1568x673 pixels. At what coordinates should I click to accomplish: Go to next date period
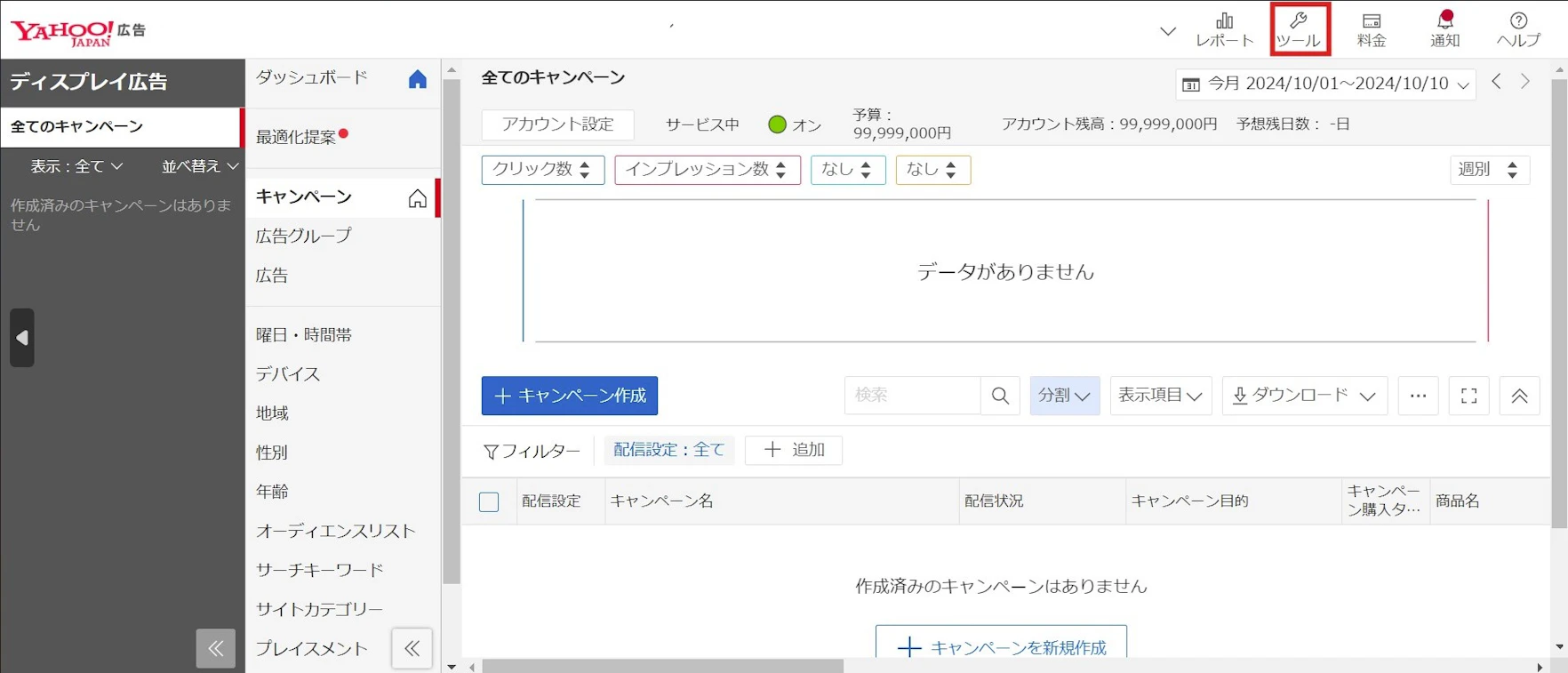click(1525, 82)
